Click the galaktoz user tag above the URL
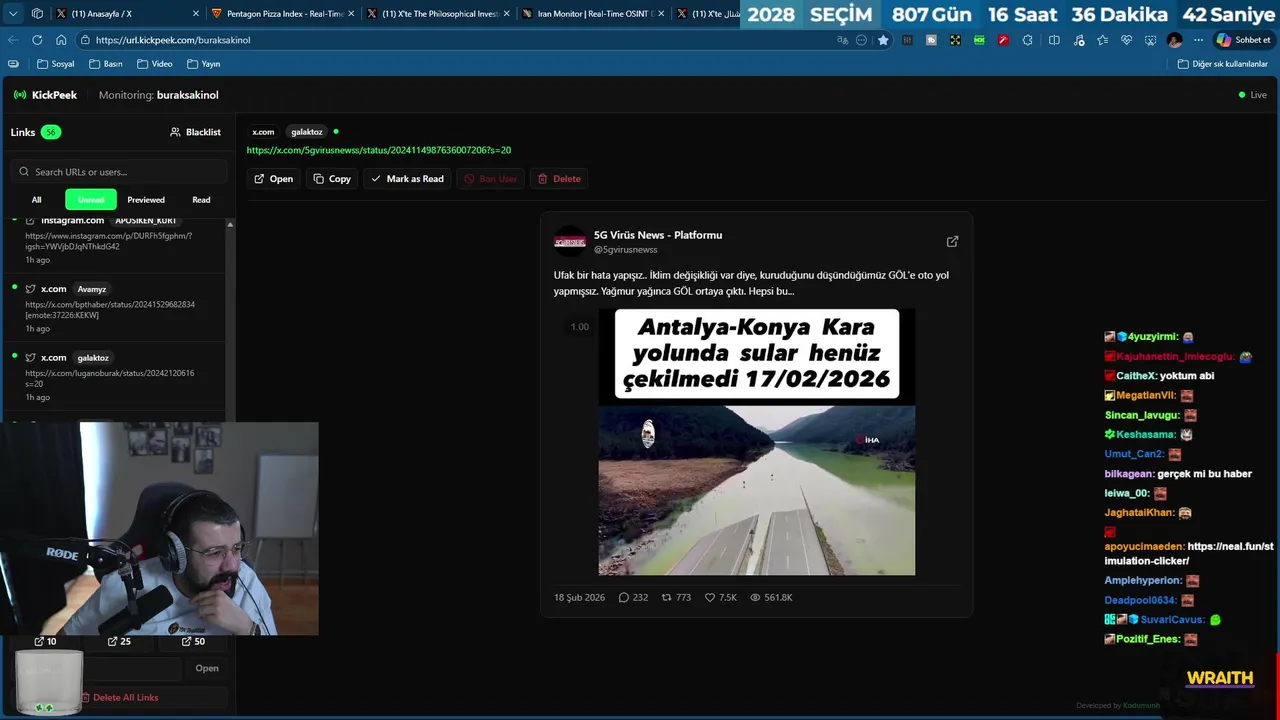 [307, 132]
